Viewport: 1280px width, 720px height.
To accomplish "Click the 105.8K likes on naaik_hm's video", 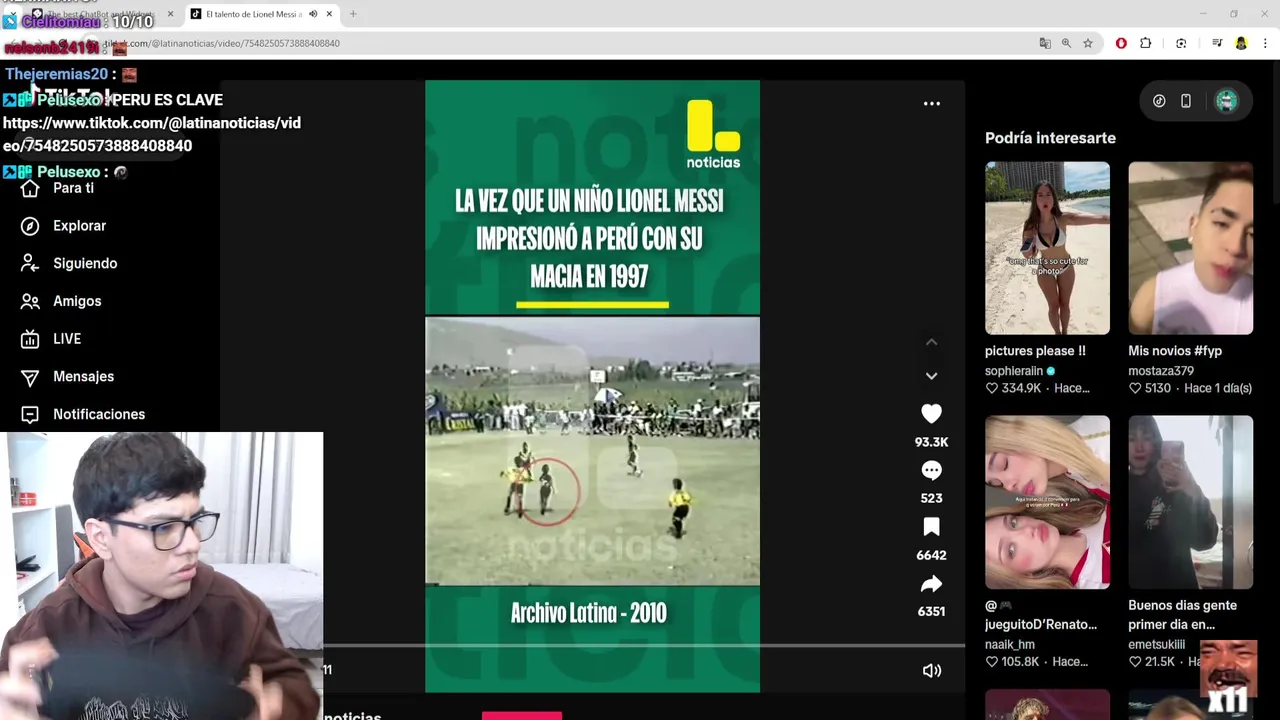I will click(x=1013, y=662).
